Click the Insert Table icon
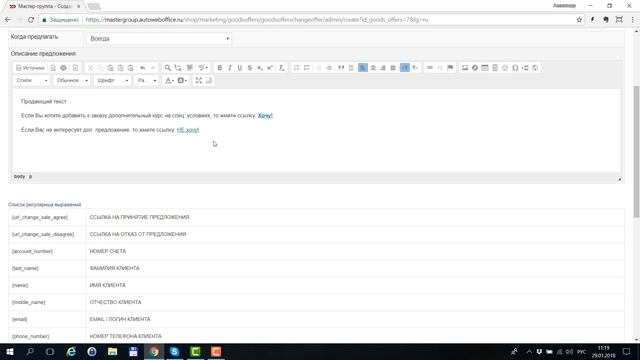The height and width of the screenshot is (360, 640). point(485,68)
